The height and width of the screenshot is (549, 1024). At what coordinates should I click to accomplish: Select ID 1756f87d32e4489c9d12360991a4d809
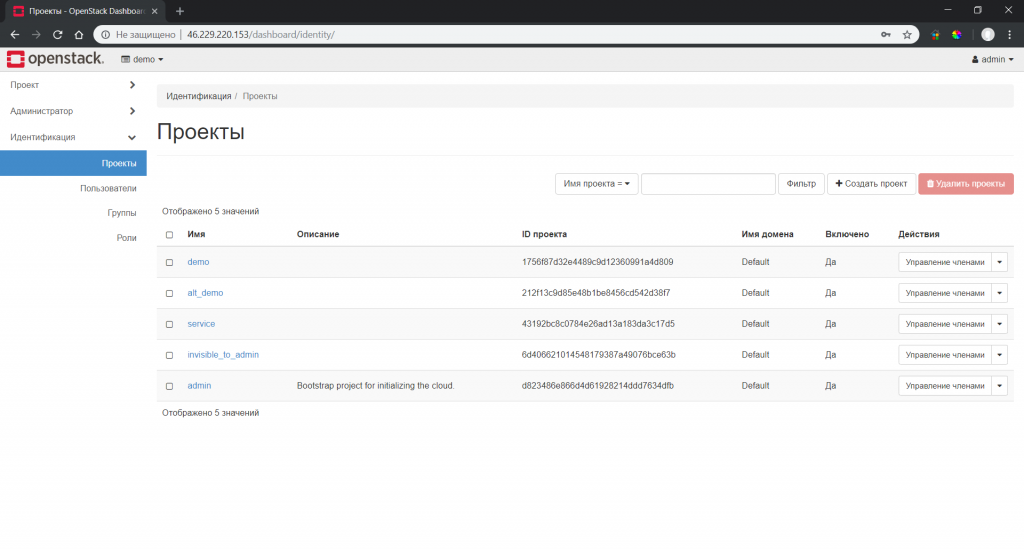(x=597, y=262)
